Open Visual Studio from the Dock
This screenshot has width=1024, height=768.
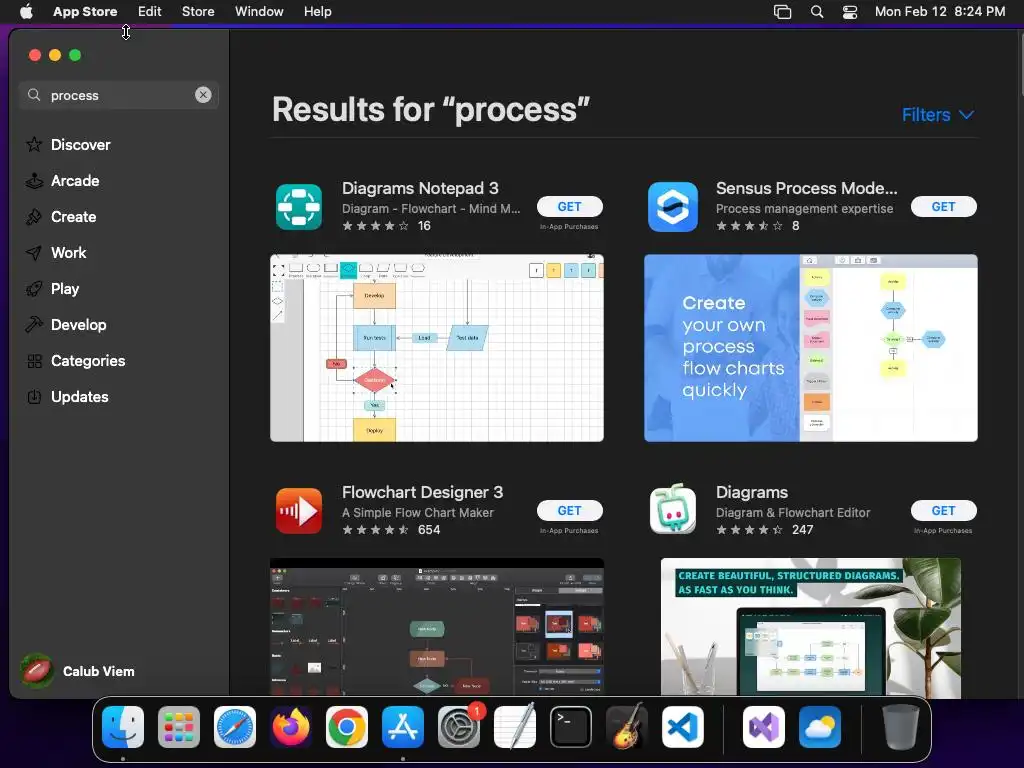(764, 727)
